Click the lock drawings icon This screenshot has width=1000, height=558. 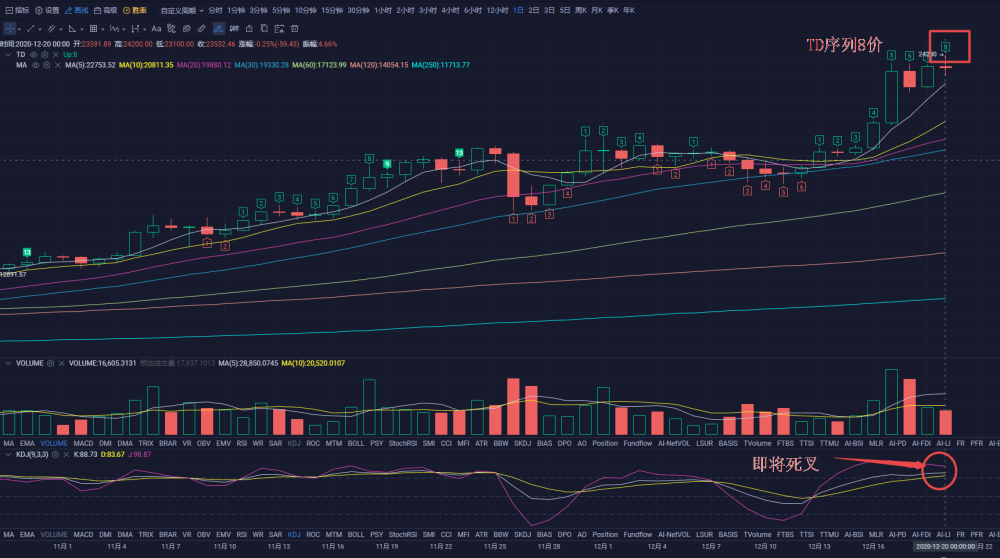click(x=249, y=29)
